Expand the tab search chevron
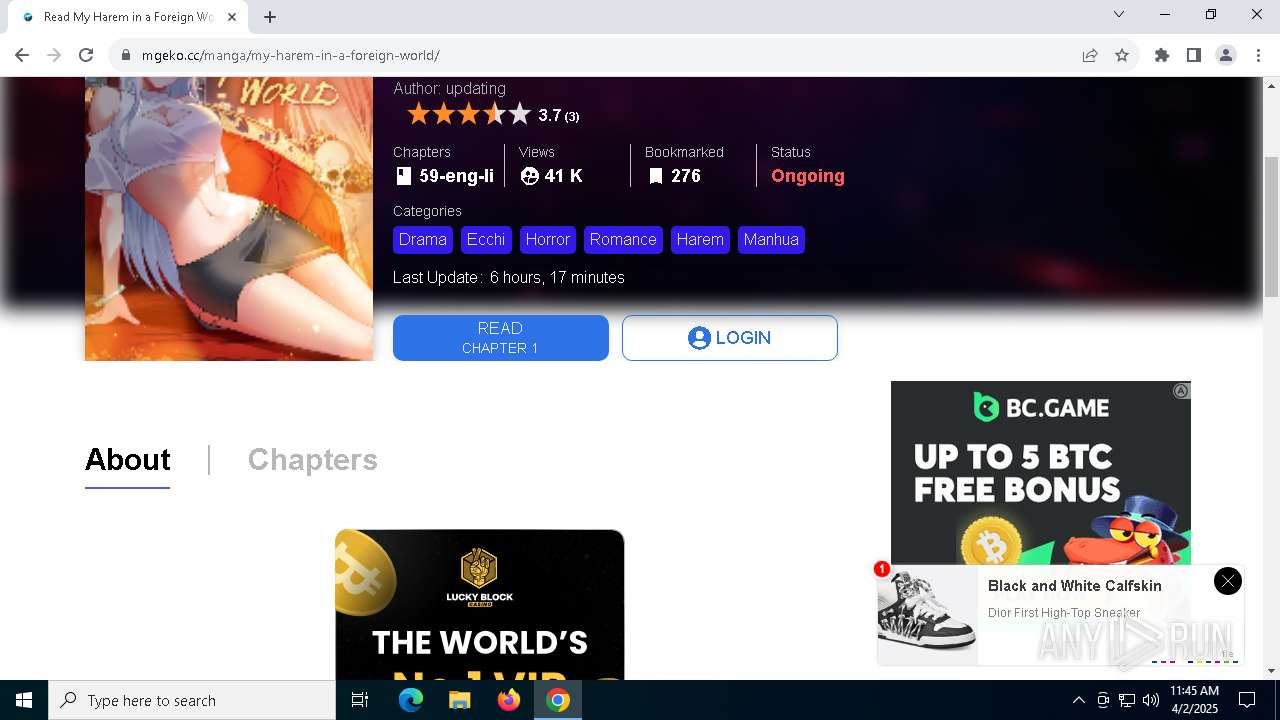 pyautogui.click(x=1119, y=14)
